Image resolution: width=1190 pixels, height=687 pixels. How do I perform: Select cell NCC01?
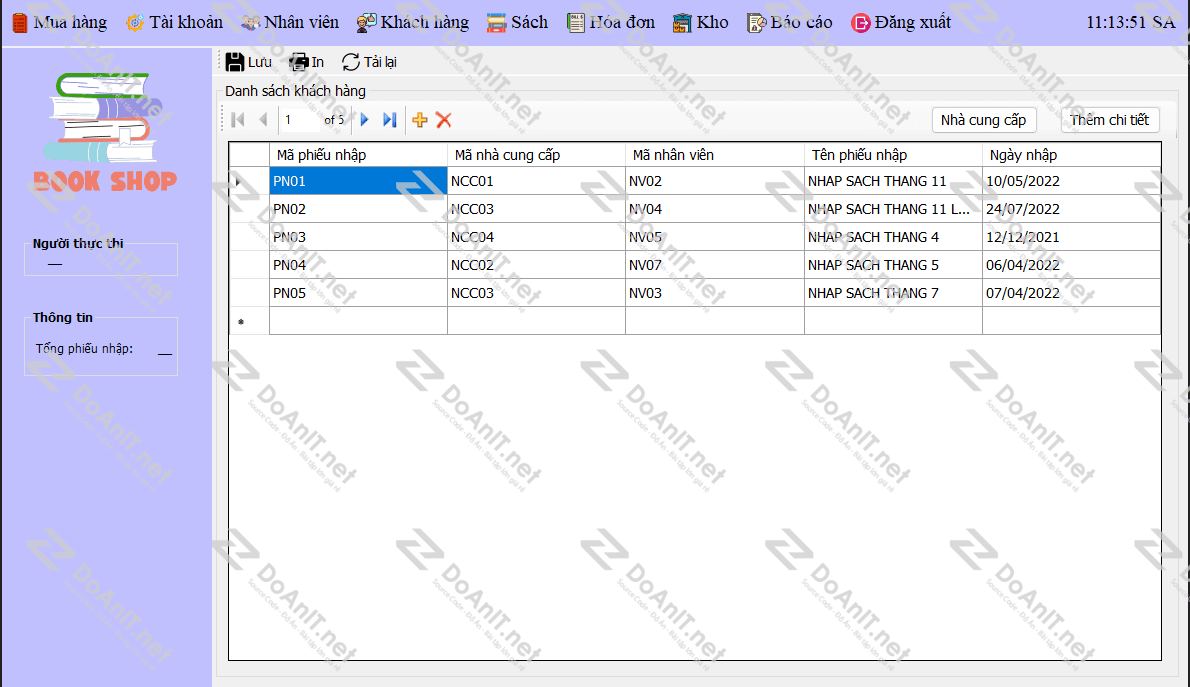point(537,181)
